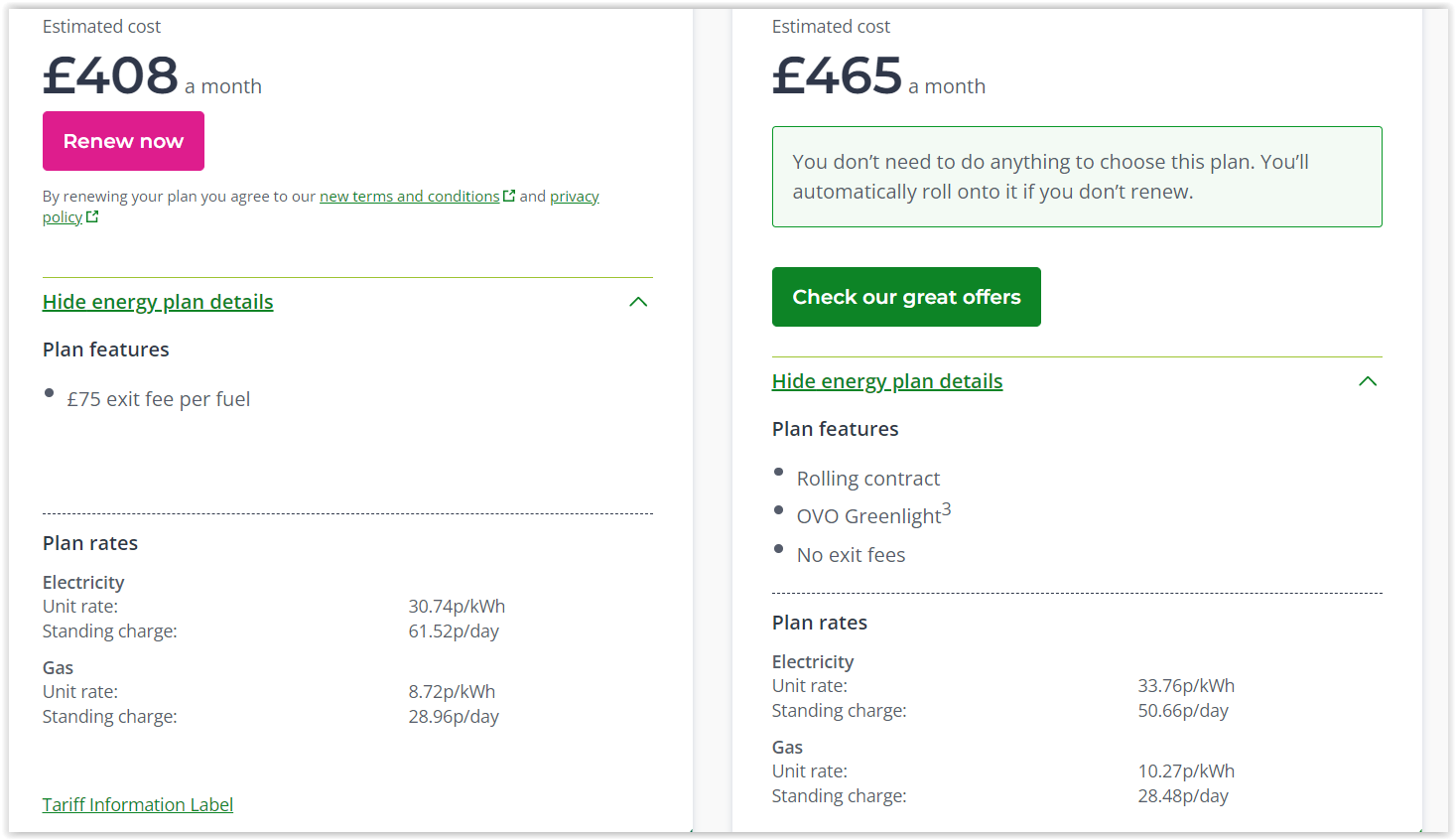
Task: Click the £75 exit fee per fuel item
Action: click(x=159, y=399)
